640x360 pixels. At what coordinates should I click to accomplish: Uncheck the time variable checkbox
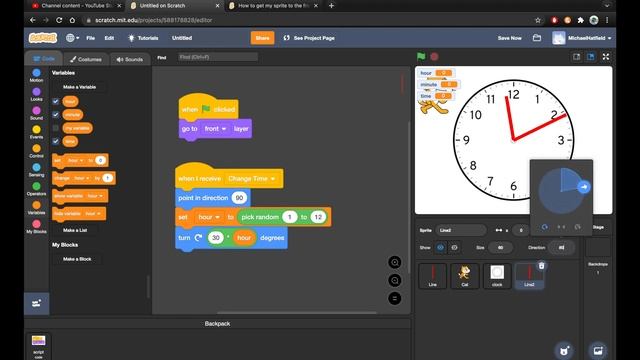click(x=56, y=141)
